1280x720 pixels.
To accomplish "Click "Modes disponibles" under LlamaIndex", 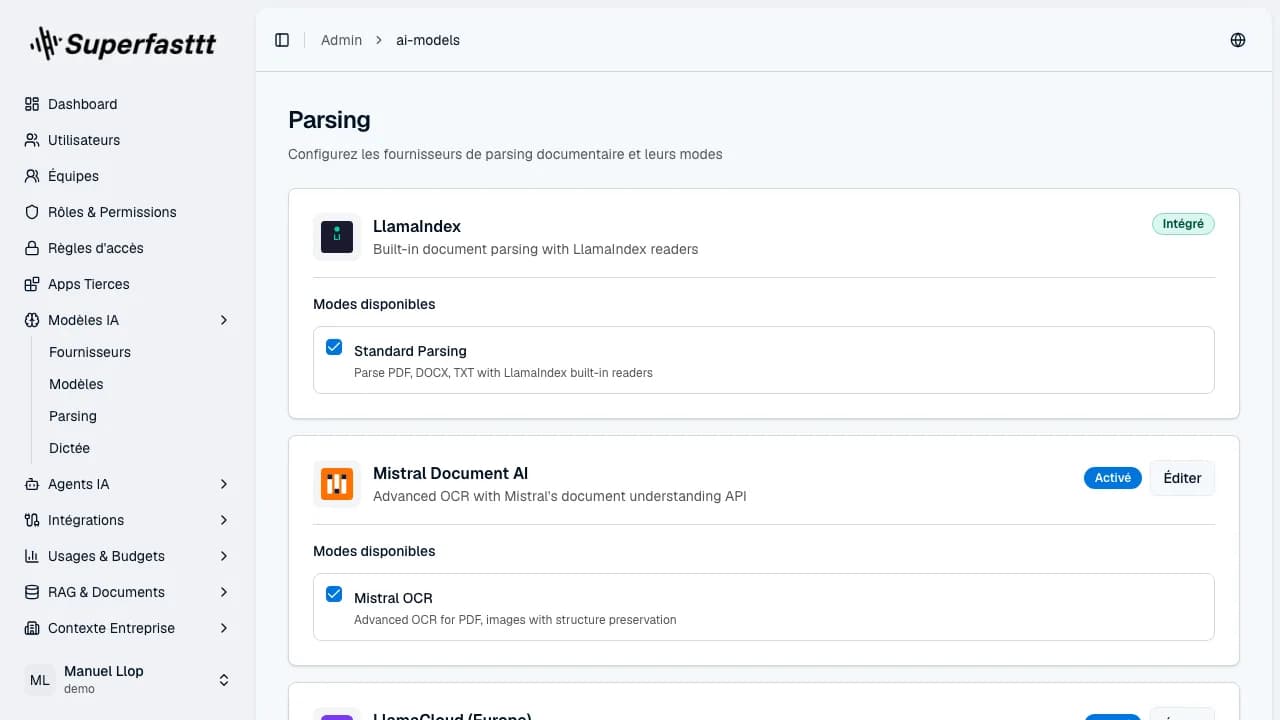I will [x=374, y=304].
